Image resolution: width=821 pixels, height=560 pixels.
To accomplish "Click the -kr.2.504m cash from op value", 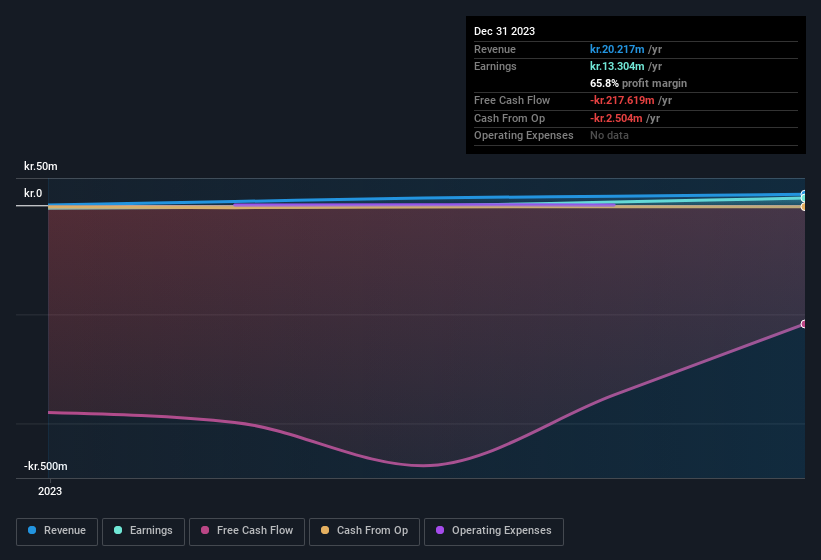I will 616,118.
